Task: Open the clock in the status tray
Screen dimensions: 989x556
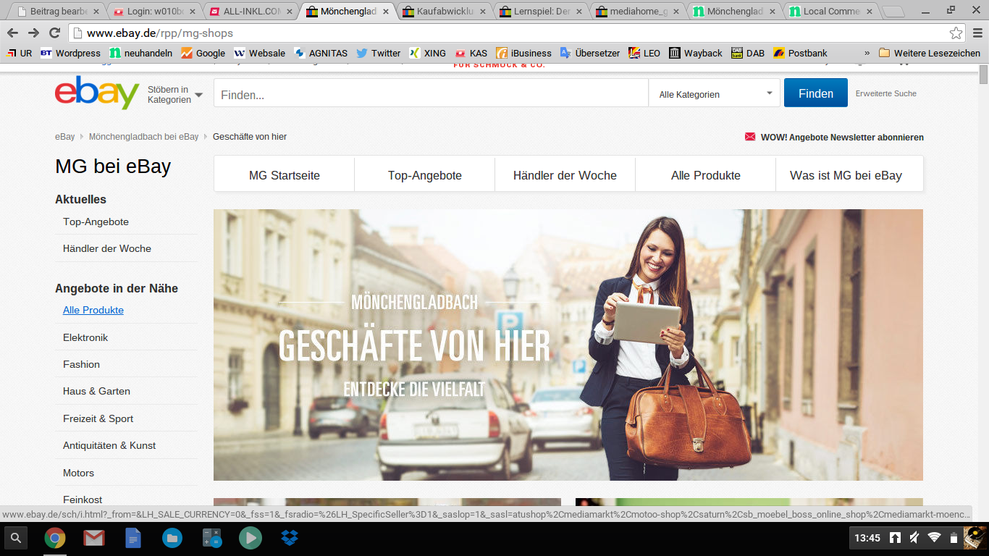Action: coord(867,538)
